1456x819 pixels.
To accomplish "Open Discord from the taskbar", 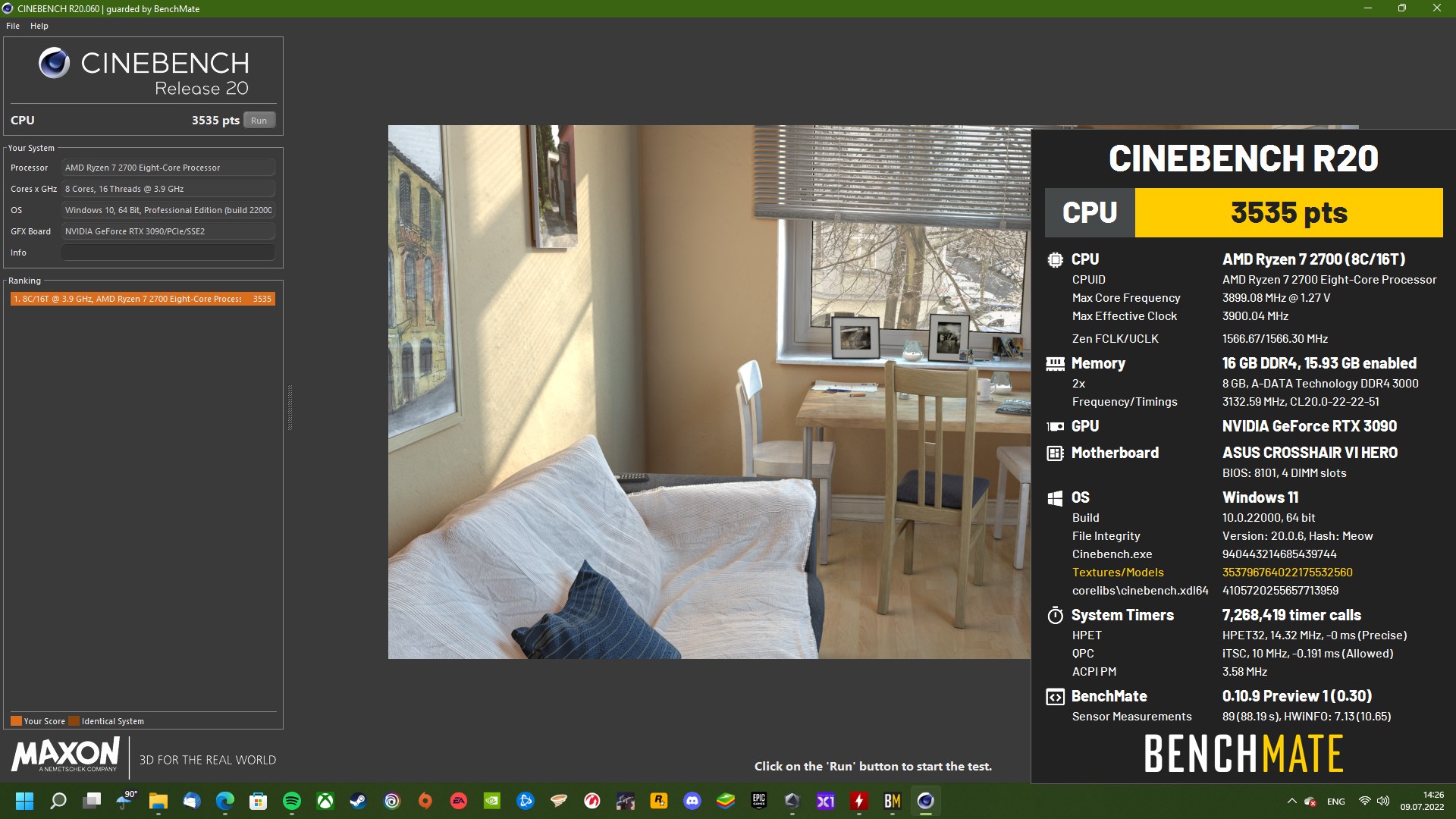I will [x=692, y=801].
